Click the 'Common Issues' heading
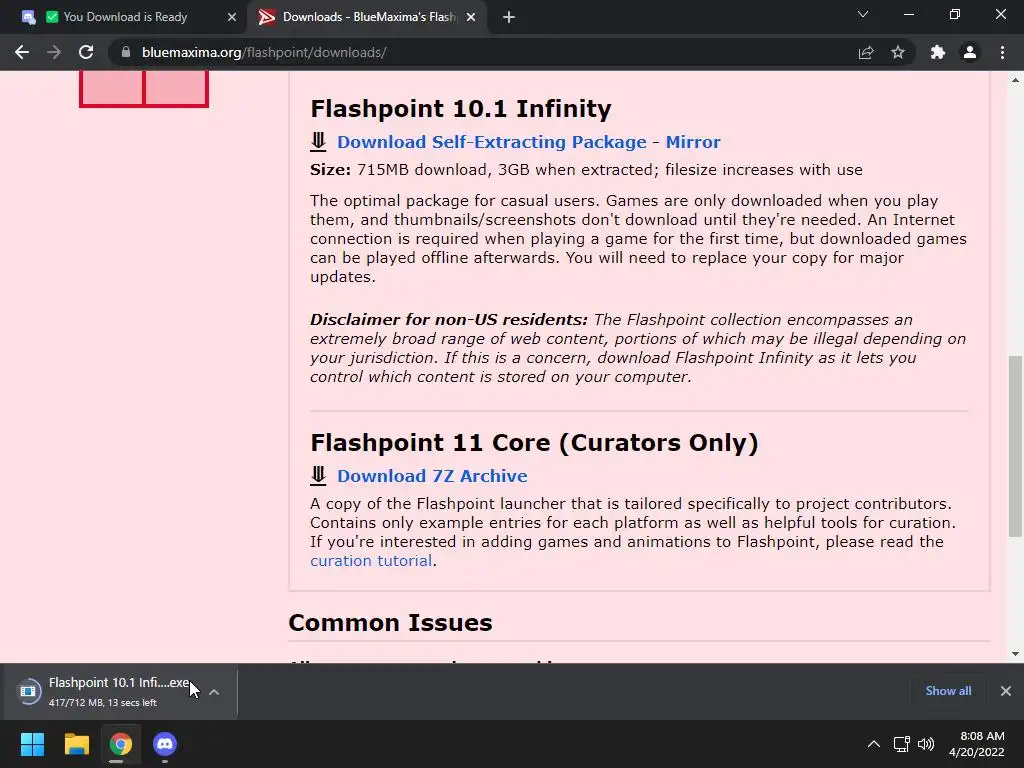1024x768 pixels. [391, 623]
